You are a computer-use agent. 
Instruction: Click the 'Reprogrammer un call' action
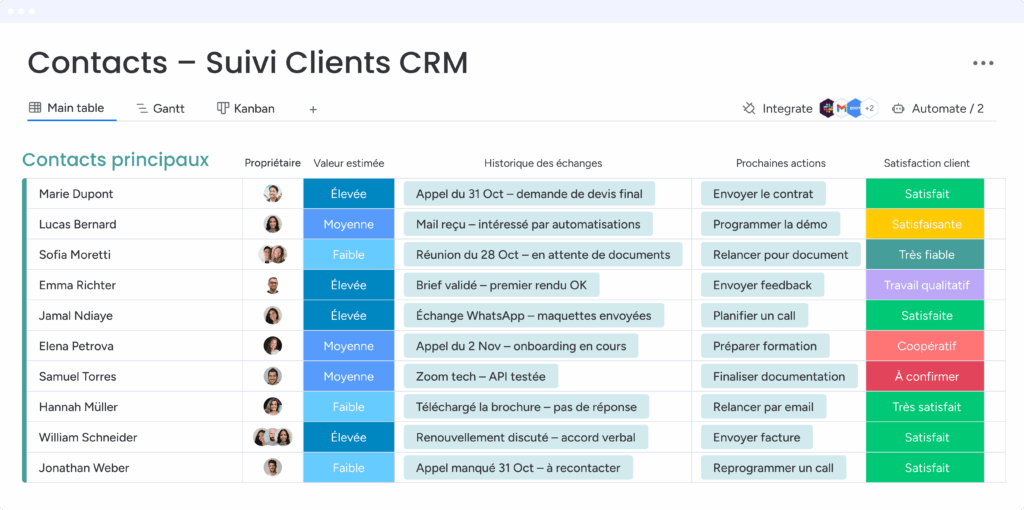[773, 468]
